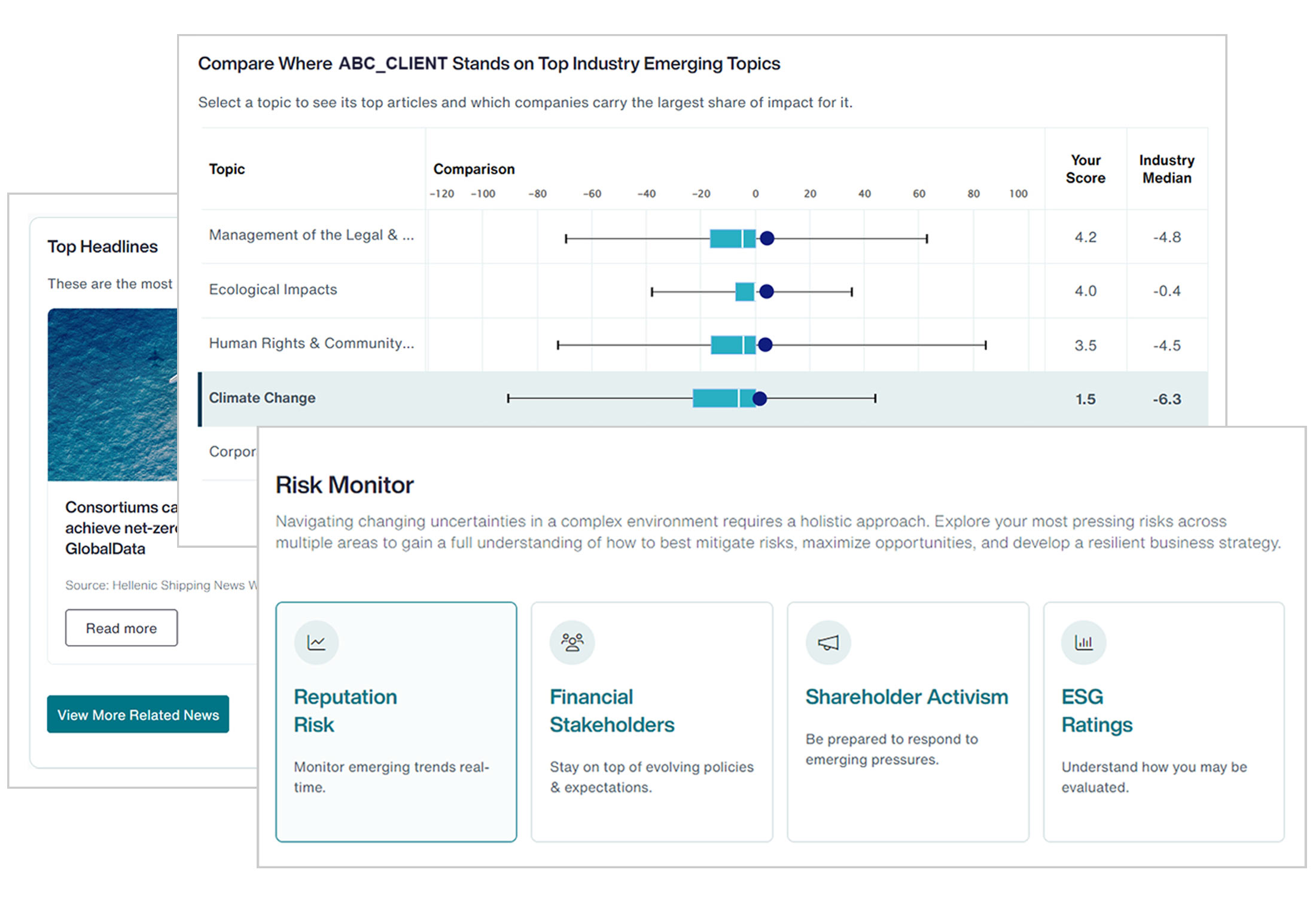Open the Financial Stakeholders card
Image resolution: width=1316 pixels, height=897 pixels.
tap(651, 722)
